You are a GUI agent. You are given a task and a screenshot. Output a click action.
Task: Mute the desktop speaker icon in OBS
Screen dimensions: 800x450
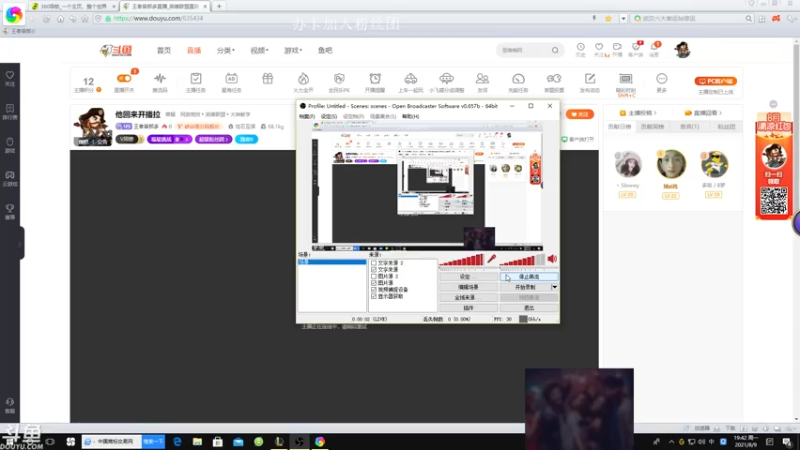click(553, 259)
